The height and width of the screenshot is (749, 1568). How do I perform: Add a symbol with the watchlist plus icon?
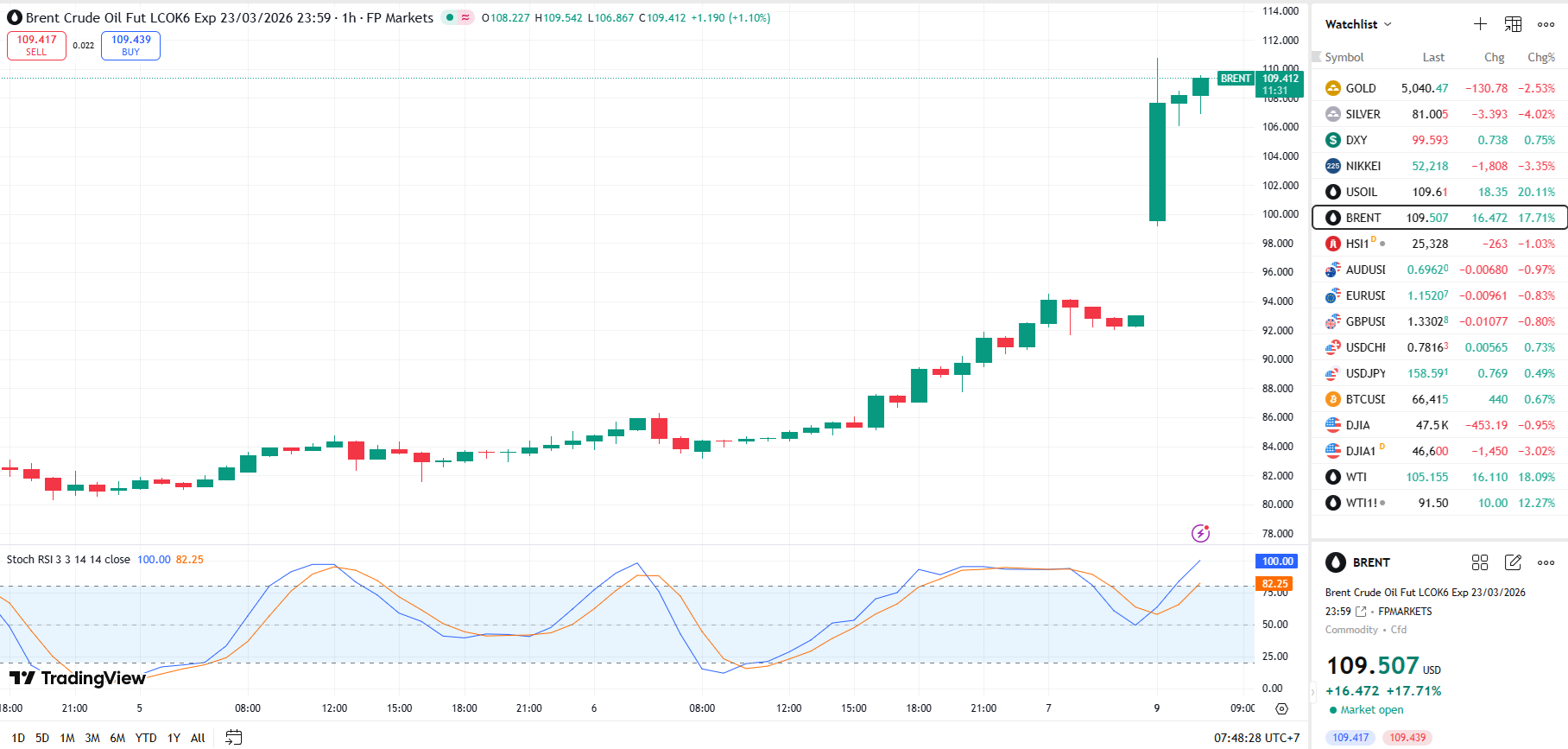click(x=1480, y=24)
